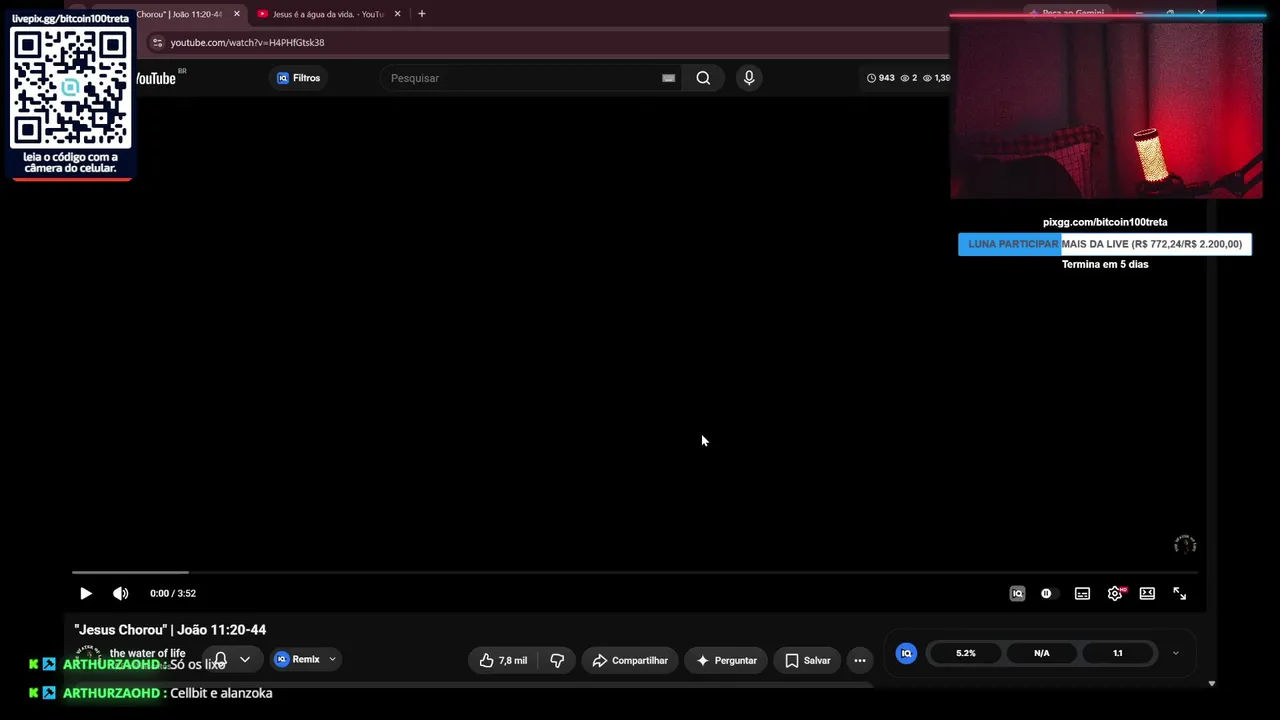The width and height of the screenshot is (1280, 720).
Task: Enter full screen mode
Action: [x=1180, y=593]
